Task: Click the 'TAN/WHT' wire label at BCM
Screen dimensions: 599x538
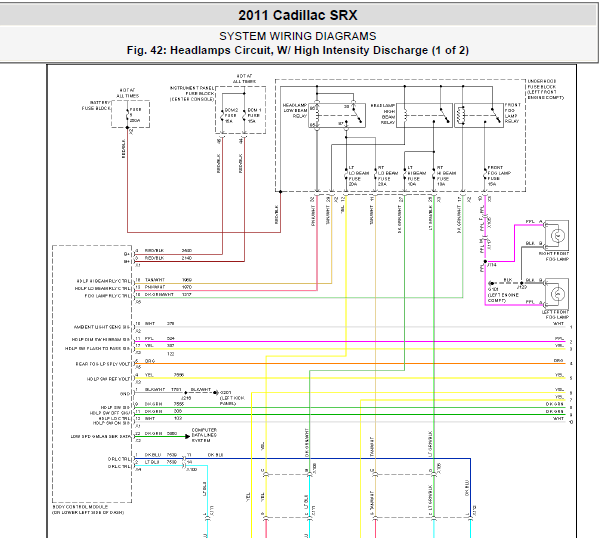Action: tap(155, 280)
